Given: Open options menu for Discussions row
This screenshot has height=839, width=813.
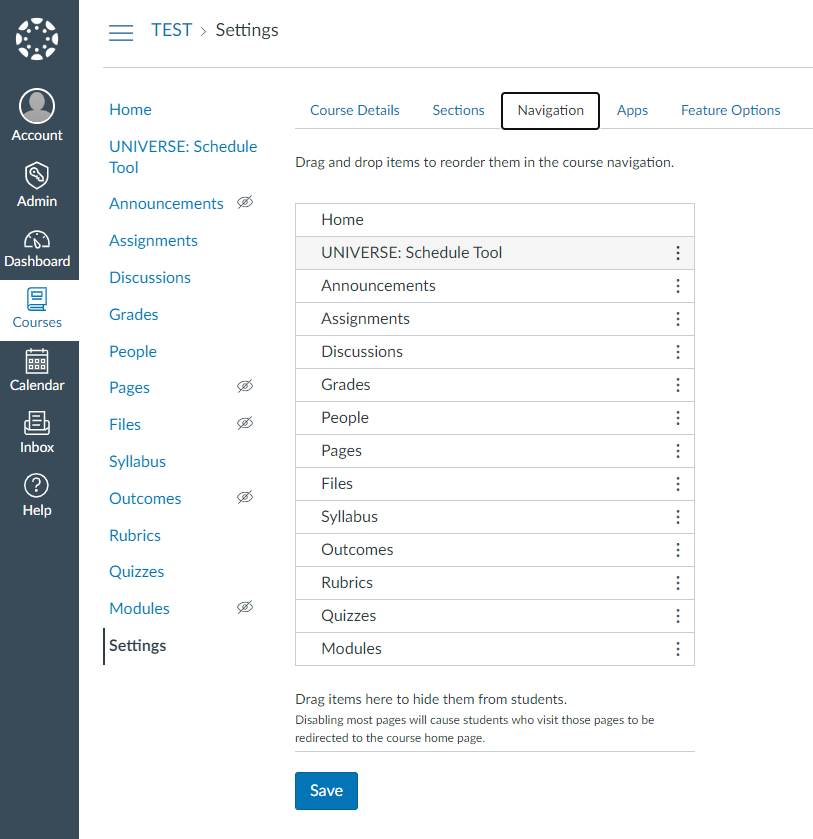Looking at the screenshot, I should (678, 352).
